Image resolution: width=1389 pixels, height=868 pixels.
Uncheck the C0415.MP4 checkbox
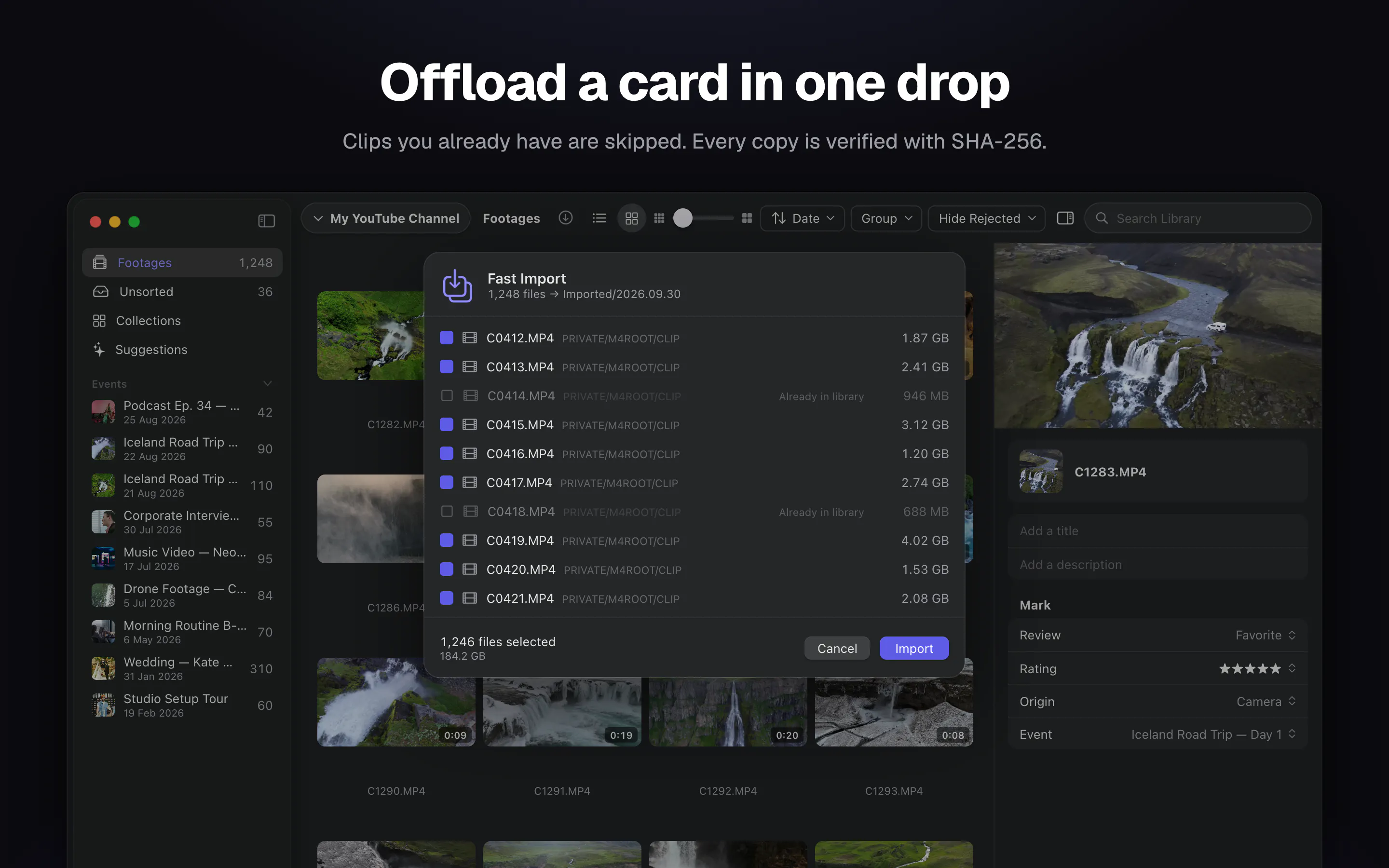447,424
